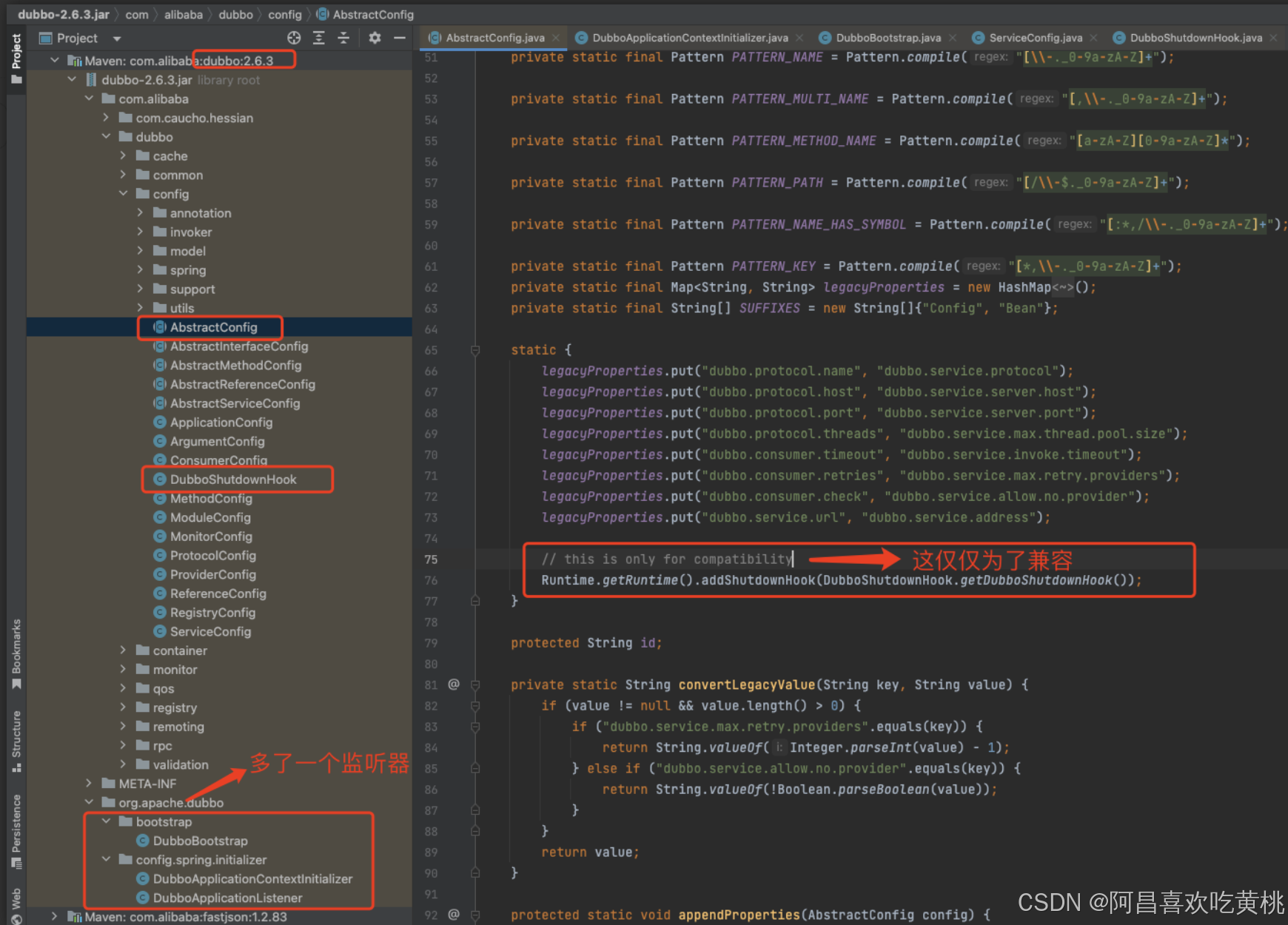The height and width of the screenshot is (925, 1288).
Task: Select the DubboApplicationListener class icon
Action: coord(143,898)
